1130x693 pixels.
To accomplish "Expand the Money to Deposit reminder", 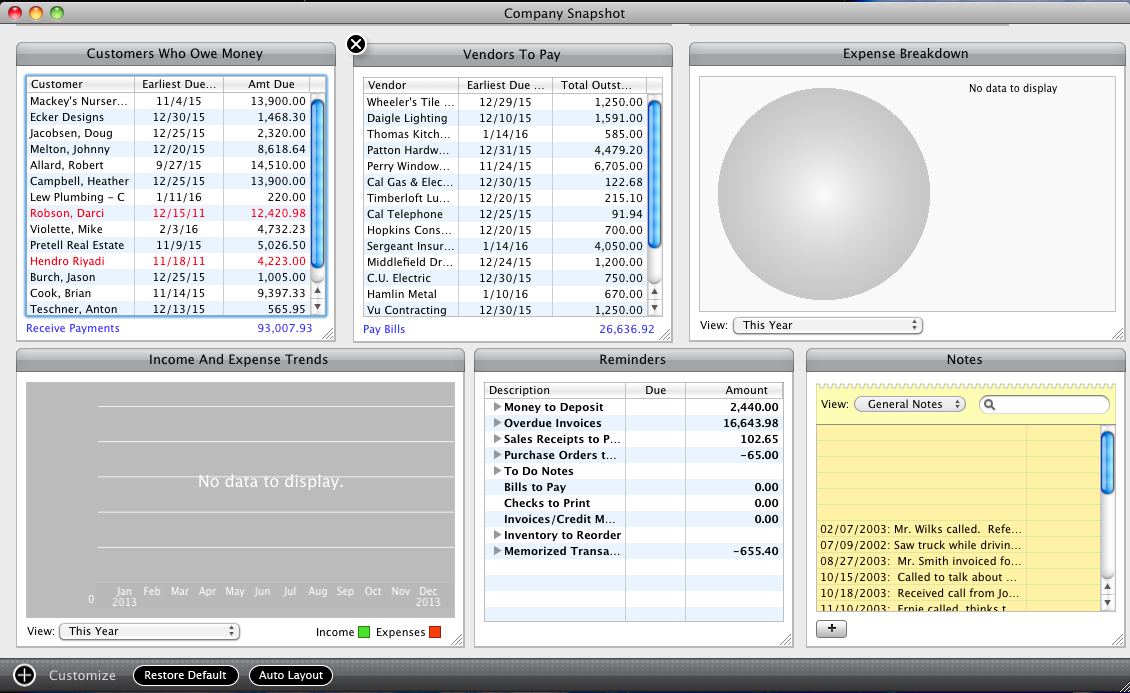I will tap(497, 407).
